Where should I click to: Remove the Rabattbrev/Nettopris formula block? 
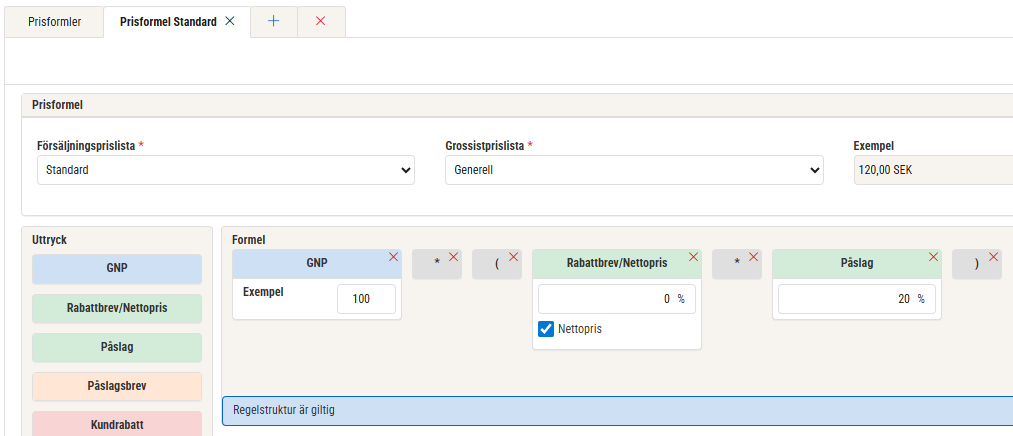(x=693, y=257)
